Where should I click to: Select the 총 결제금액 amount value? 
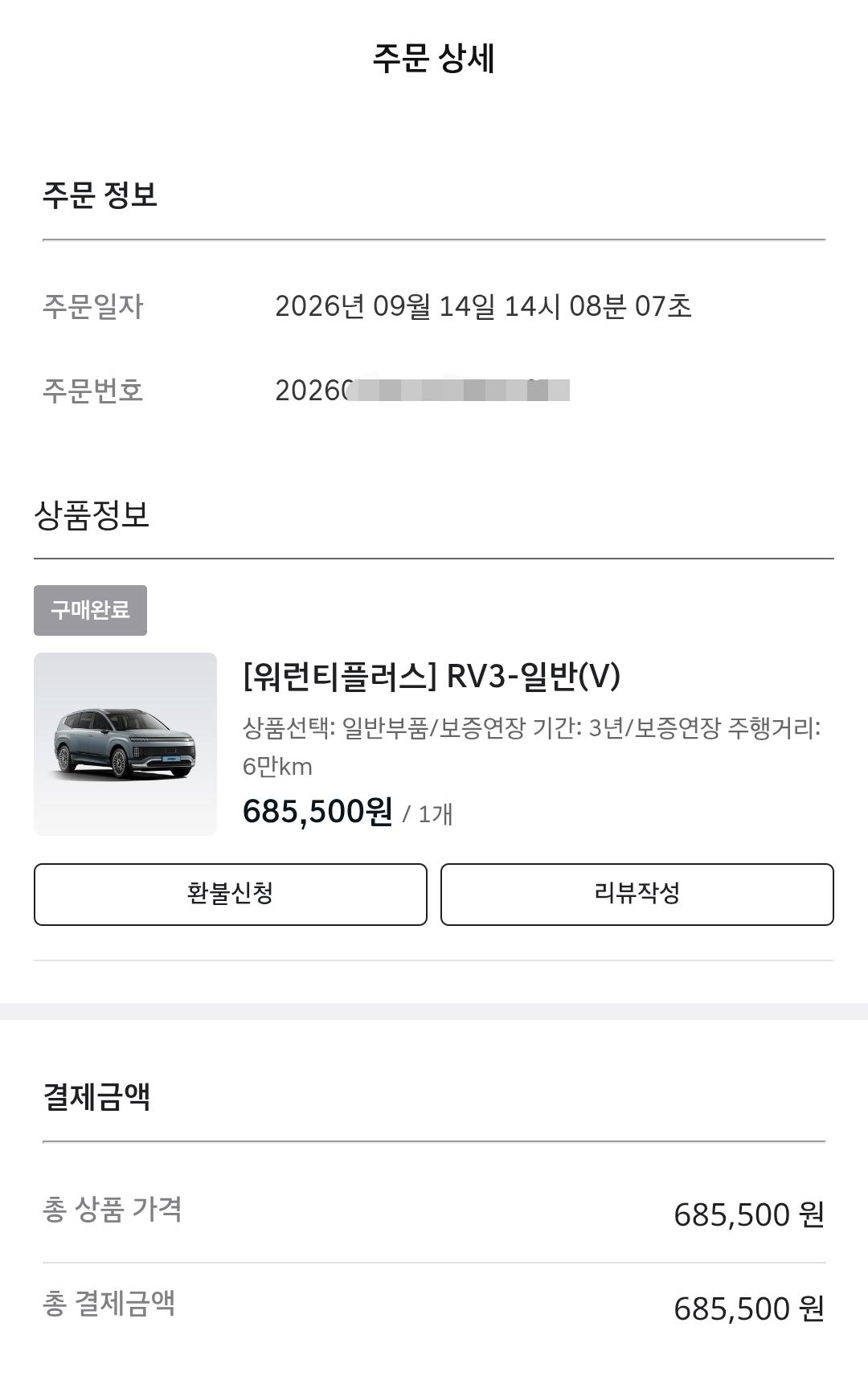(749, 1308)
